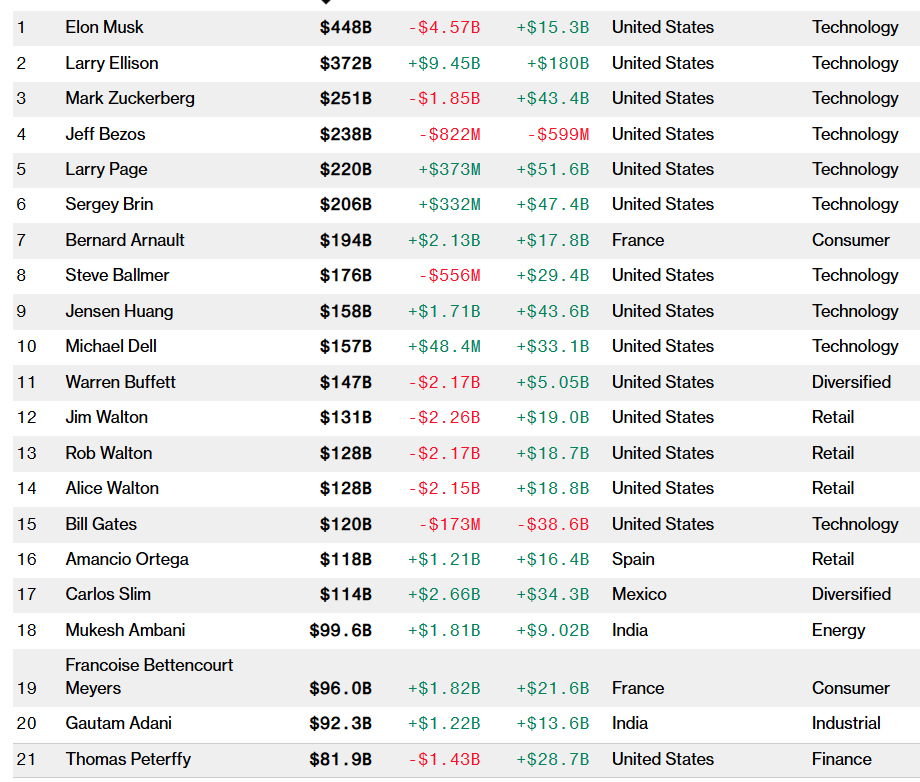Click Larry Ellison's +$180B YTD change

click(x=557, y=63)
